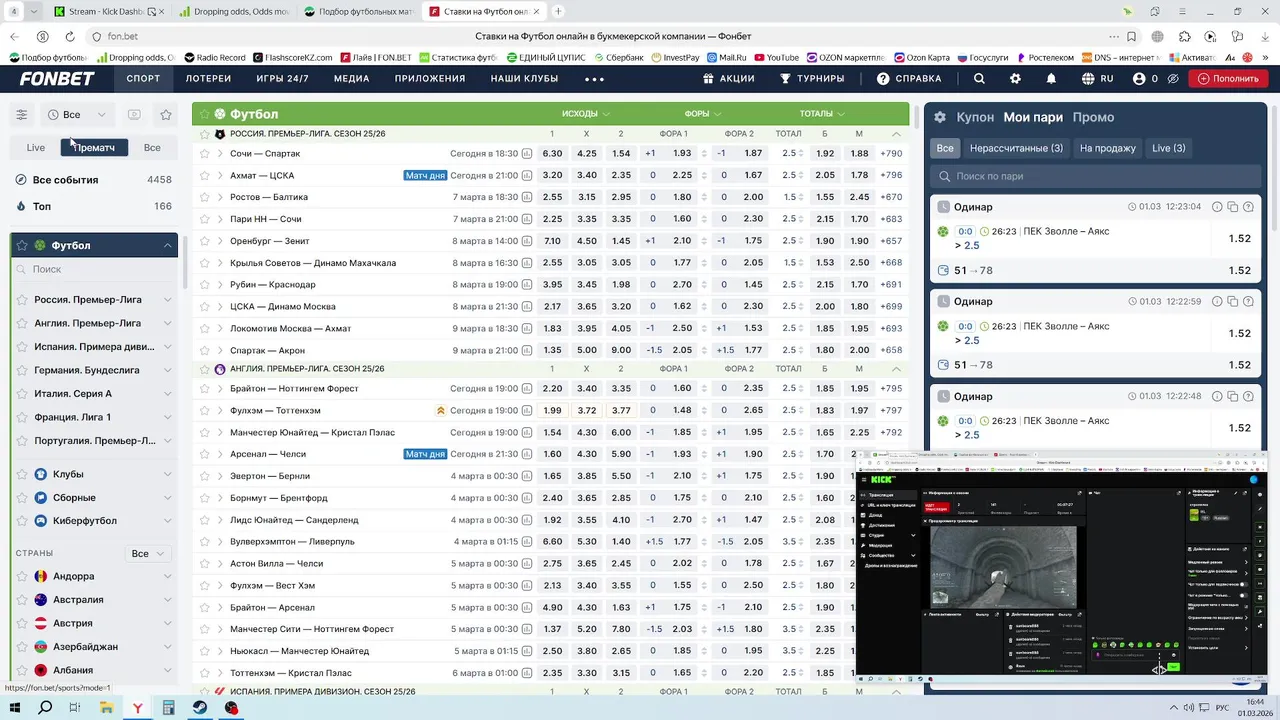
Task: Switch site language RU selector
Action: [x=1097, y=78]
